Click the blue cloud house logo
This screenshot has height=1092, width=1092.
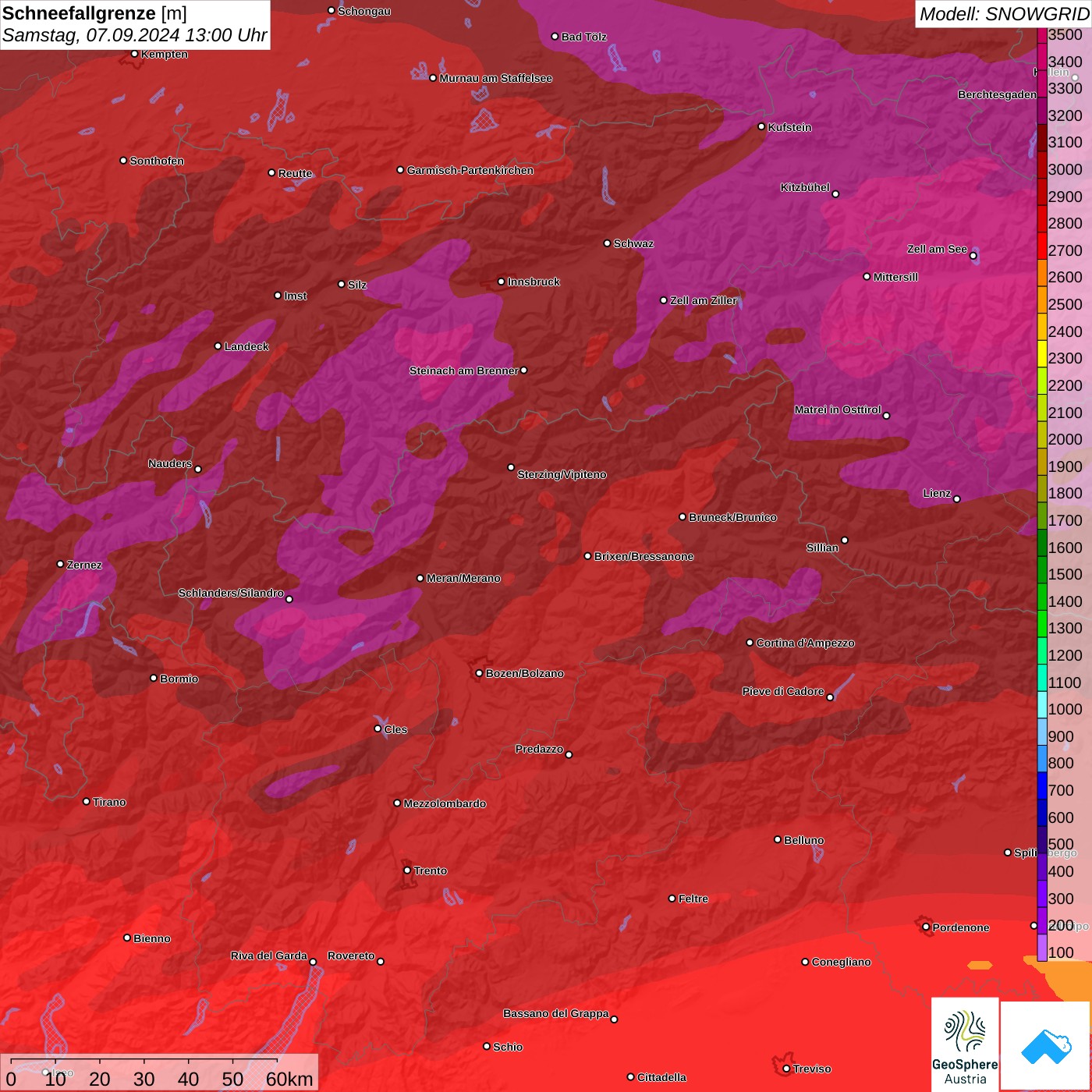pos(1046,1046)
